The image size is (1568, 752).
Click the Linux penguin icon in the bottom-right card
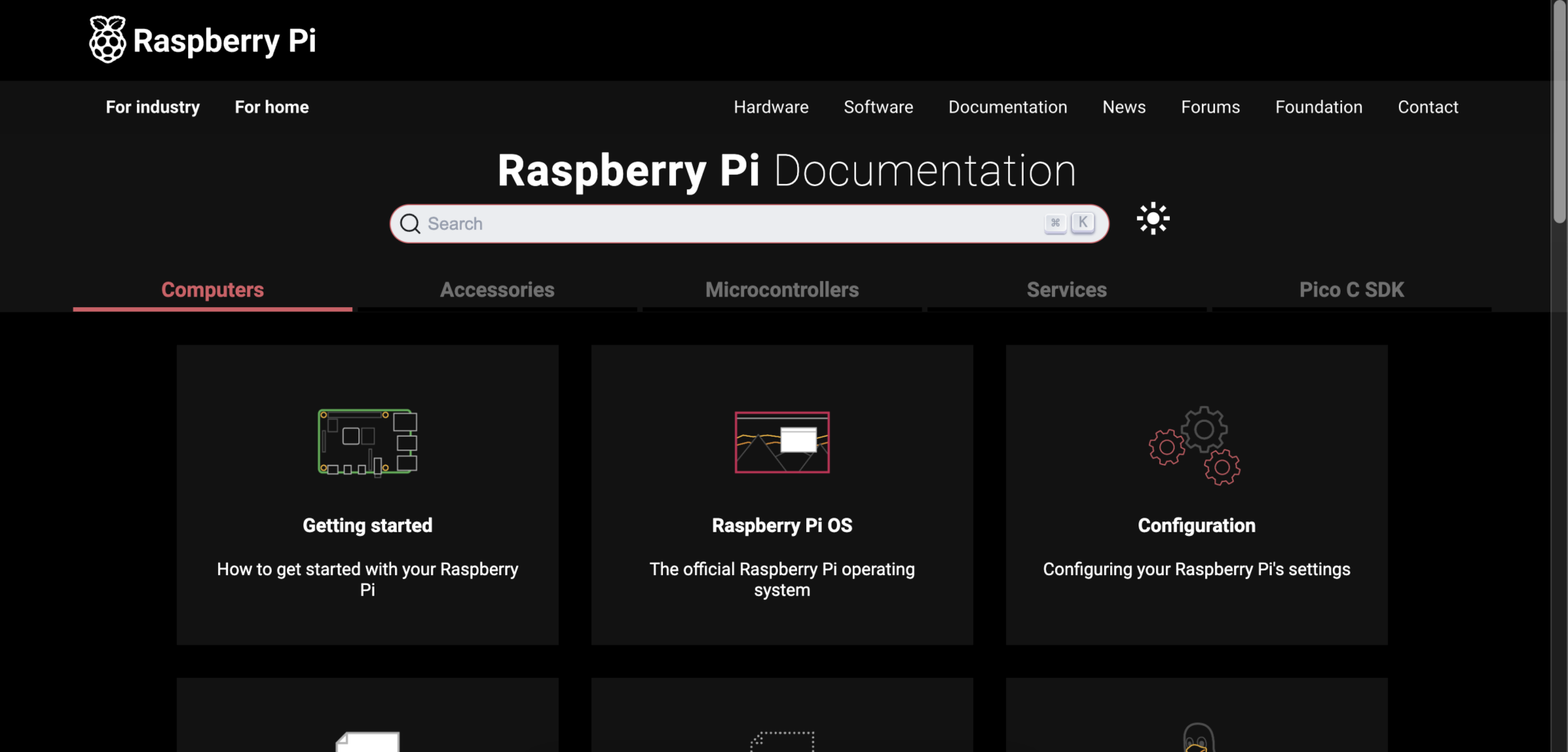1197,737
